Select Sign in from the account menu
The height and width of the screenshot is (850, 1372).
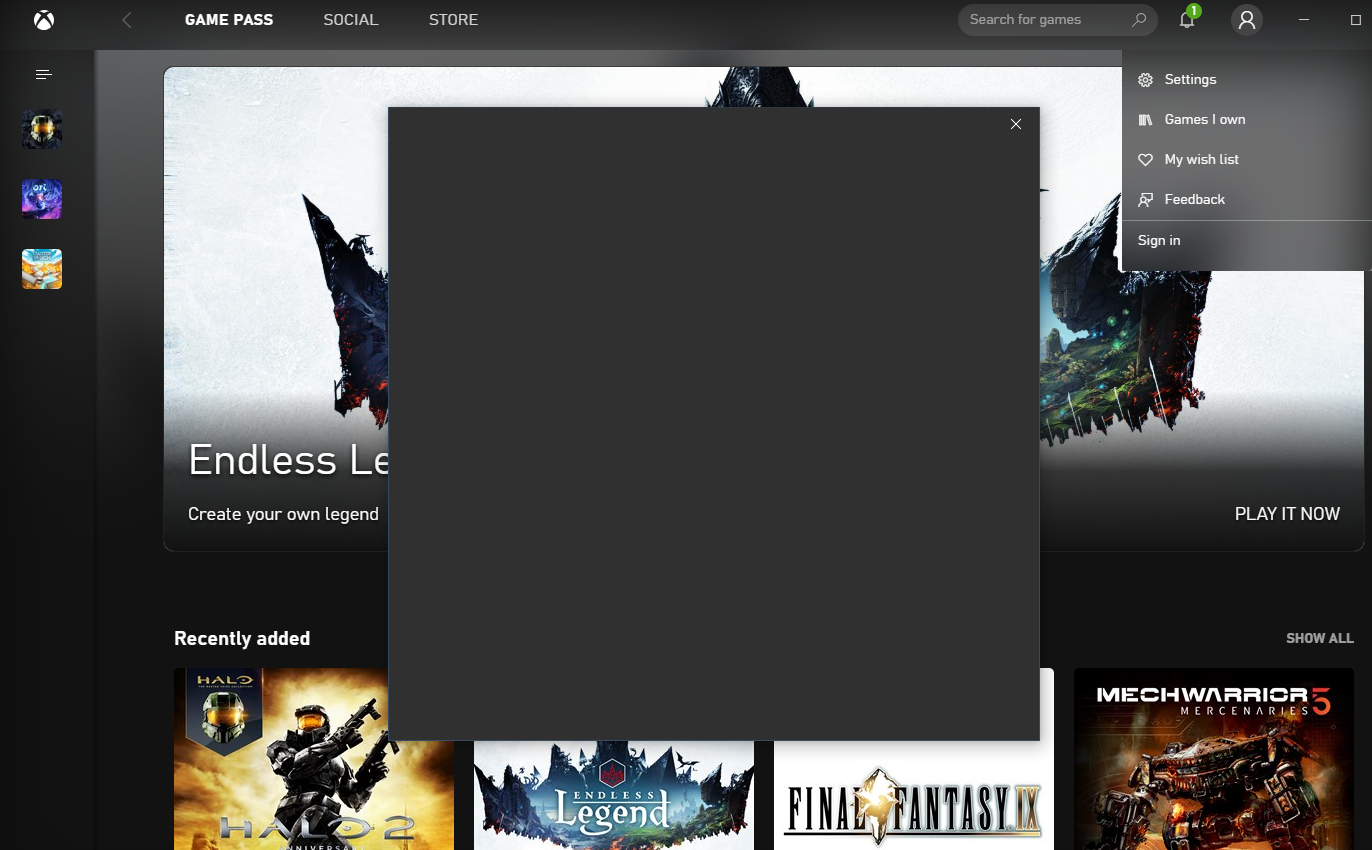click(x=1158, y=240)
